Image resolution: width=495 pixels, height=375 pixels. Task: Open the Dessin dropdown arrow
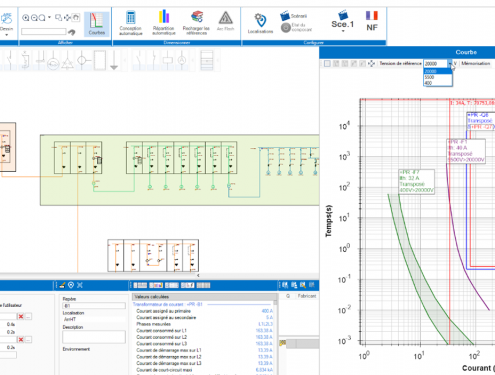6,34
